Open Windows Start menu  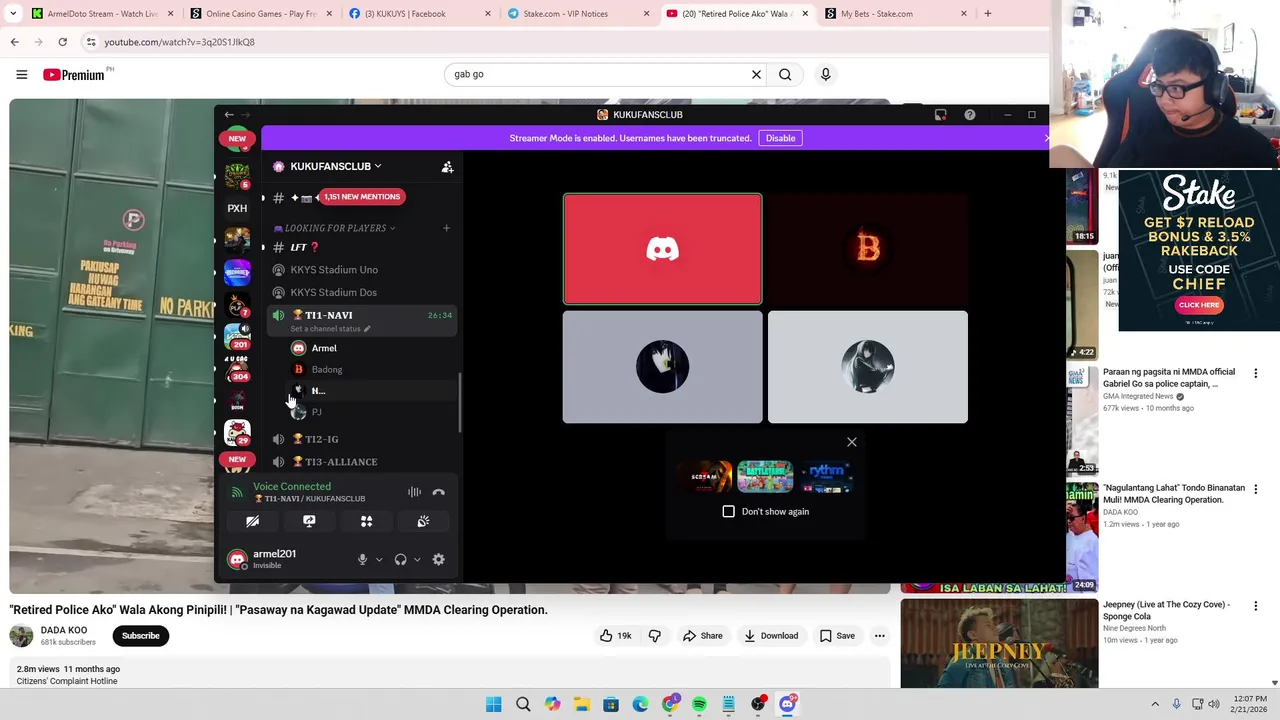click(493, 705)
